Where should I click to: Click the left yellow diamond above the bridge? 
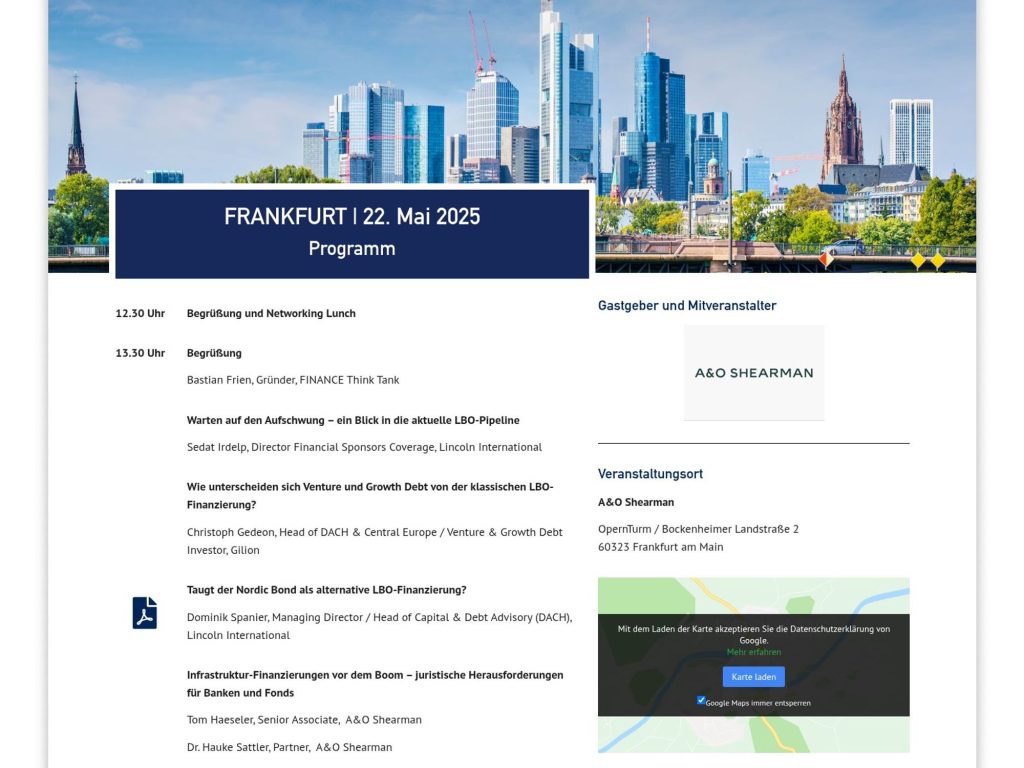click(x=916, y=259)
